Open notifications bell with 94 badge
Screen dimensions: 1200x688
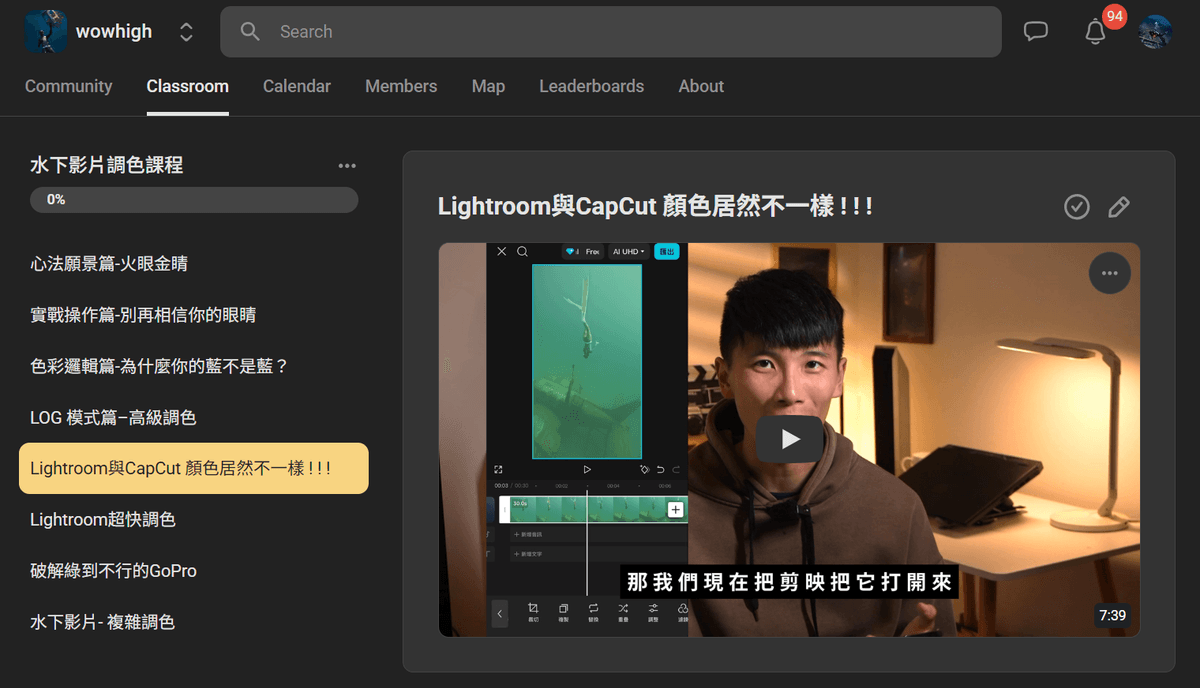pos(1096,32)
